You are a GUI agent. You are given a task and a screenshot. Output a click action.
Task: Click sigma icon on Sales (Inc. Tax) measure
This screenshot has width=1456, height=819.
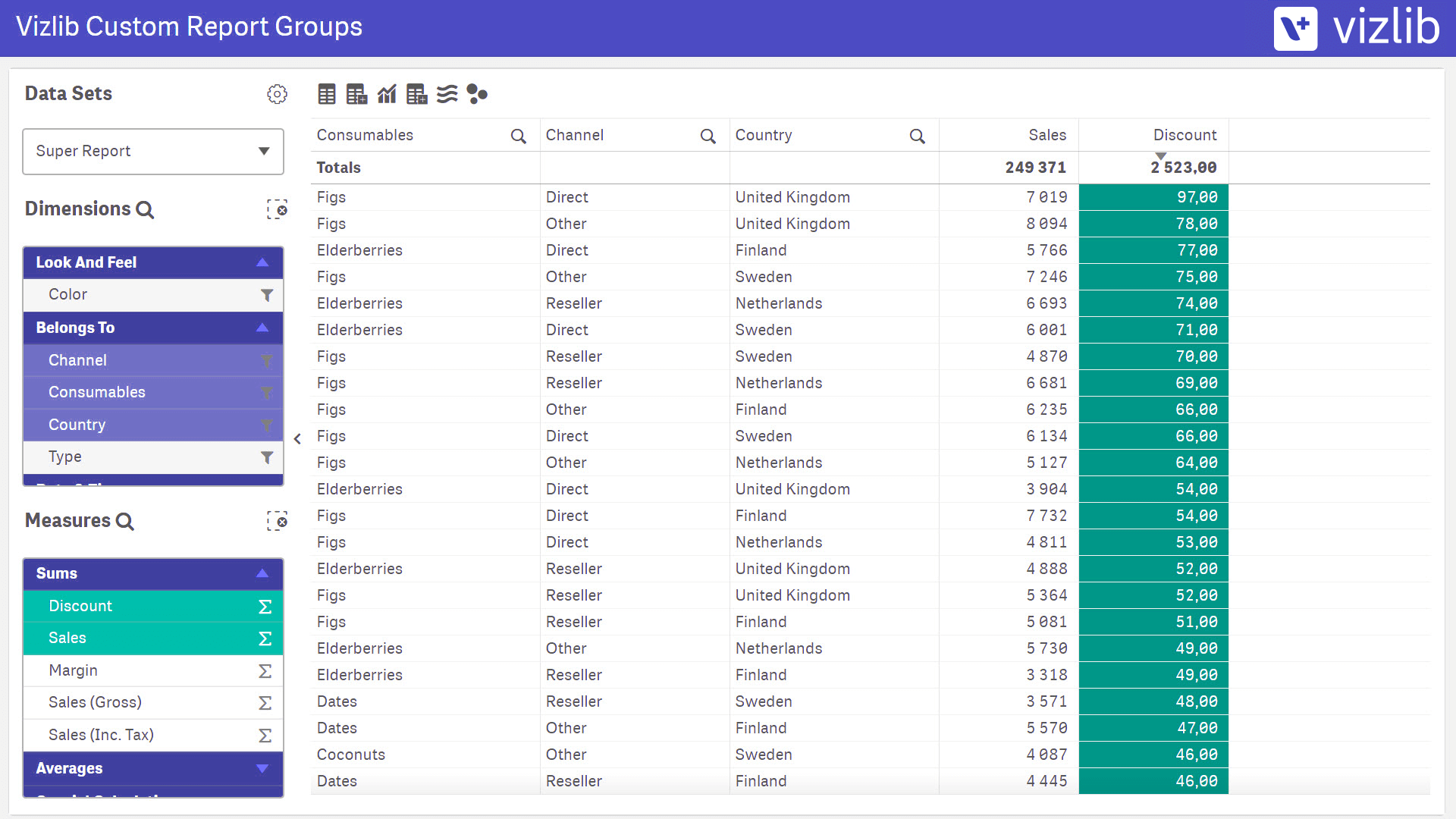(x=265, y=736)
